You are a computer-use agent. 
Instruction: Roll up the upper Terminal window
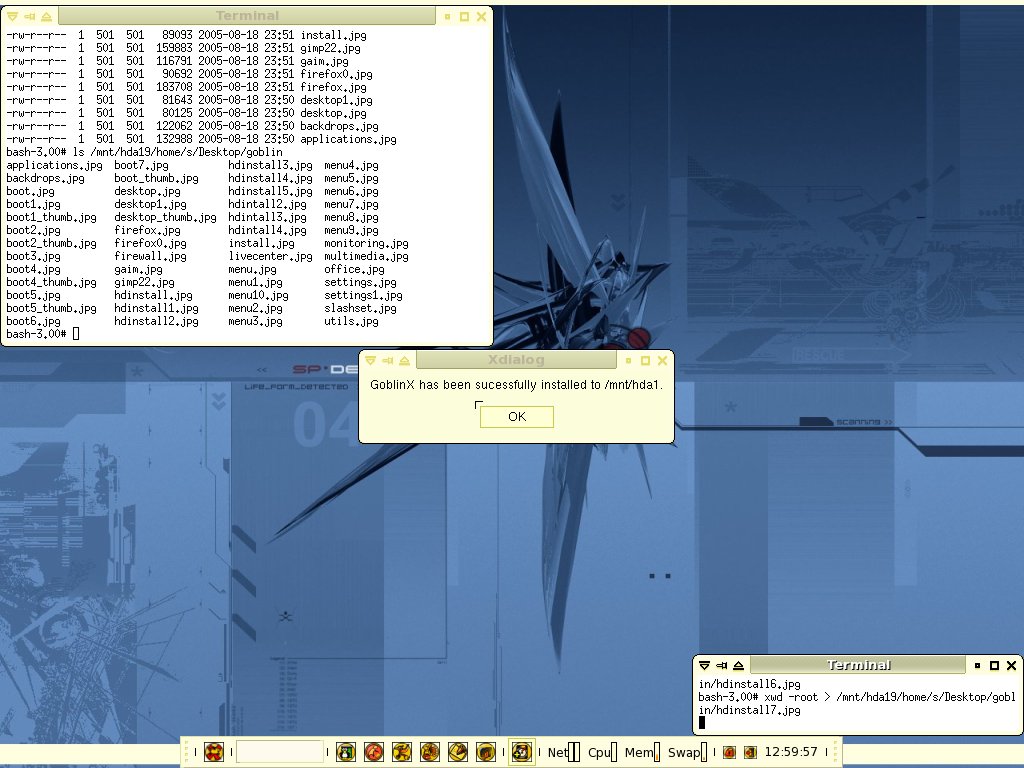tap(46, 16)
